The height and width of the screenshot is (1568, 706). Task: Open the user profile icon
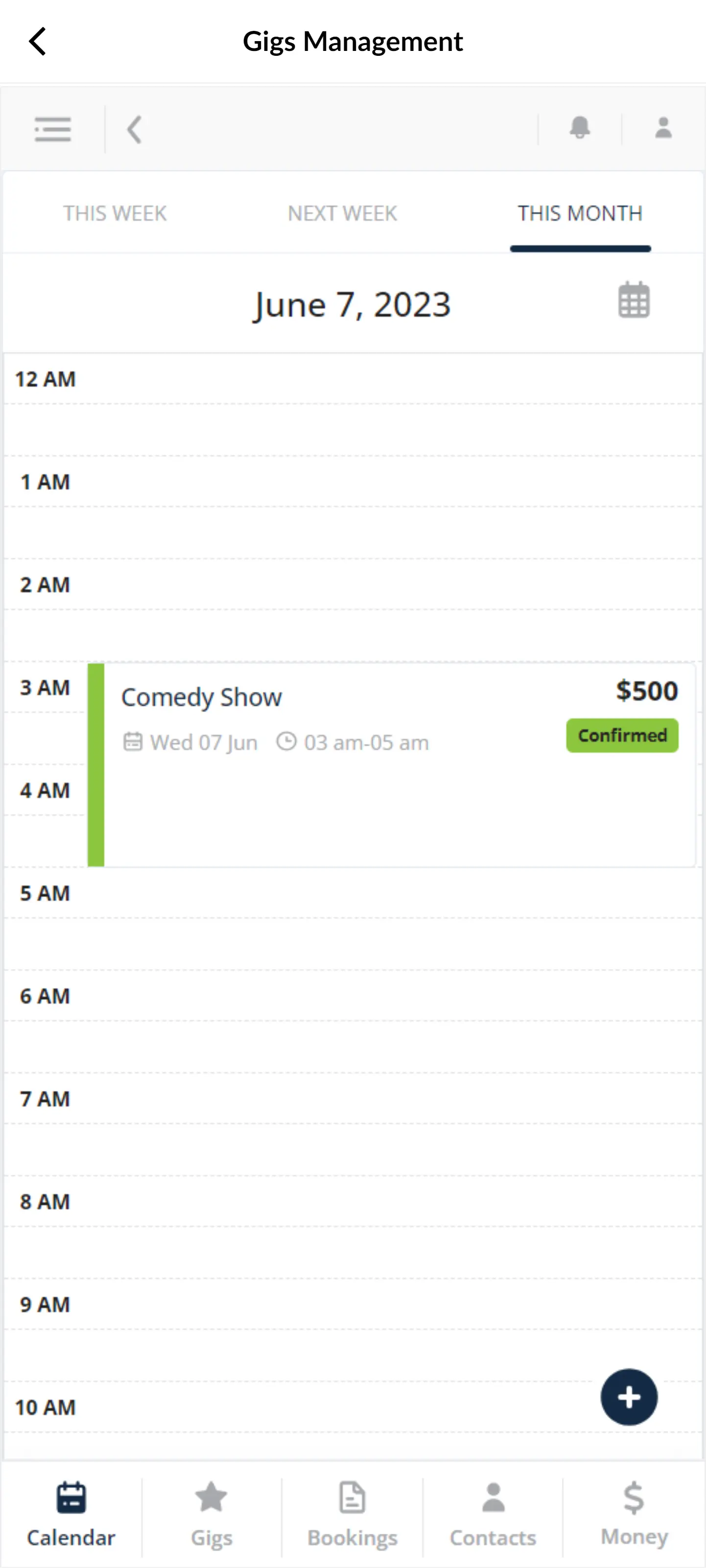click(x=663, y=128)
